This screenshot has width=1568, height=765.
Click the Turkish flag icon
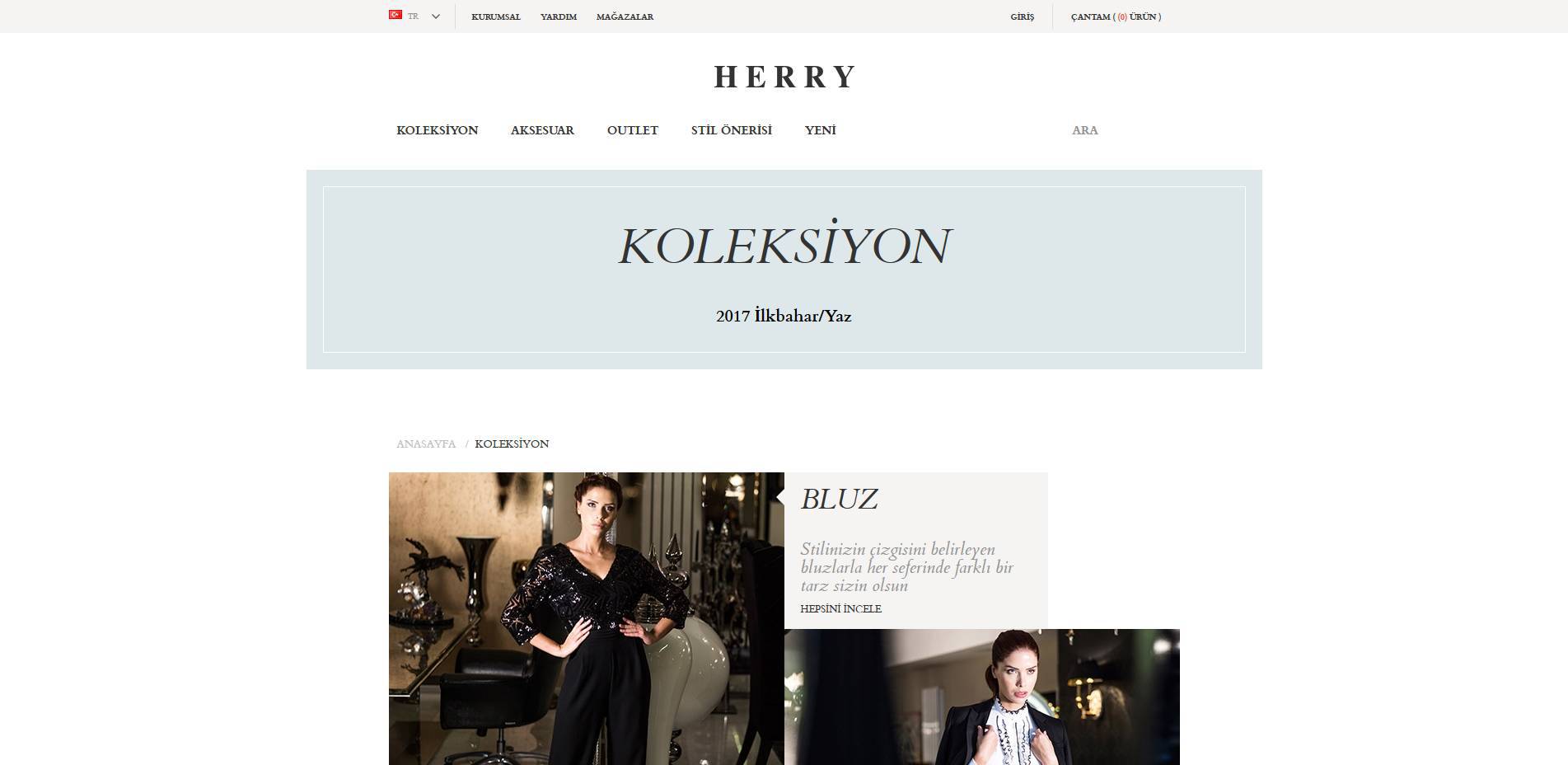[x=396, y=15]
